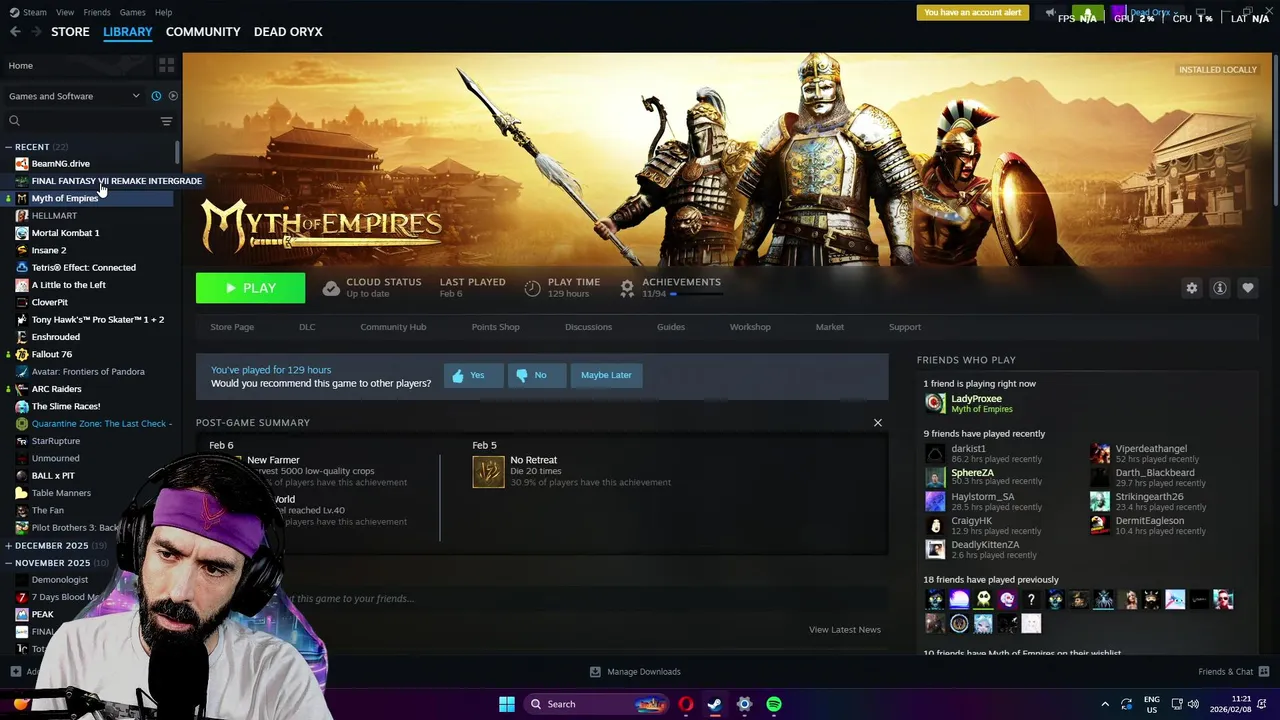Choose Maybe Later on recommendation prompt
1280x720 pixels.
click(606, 375)
